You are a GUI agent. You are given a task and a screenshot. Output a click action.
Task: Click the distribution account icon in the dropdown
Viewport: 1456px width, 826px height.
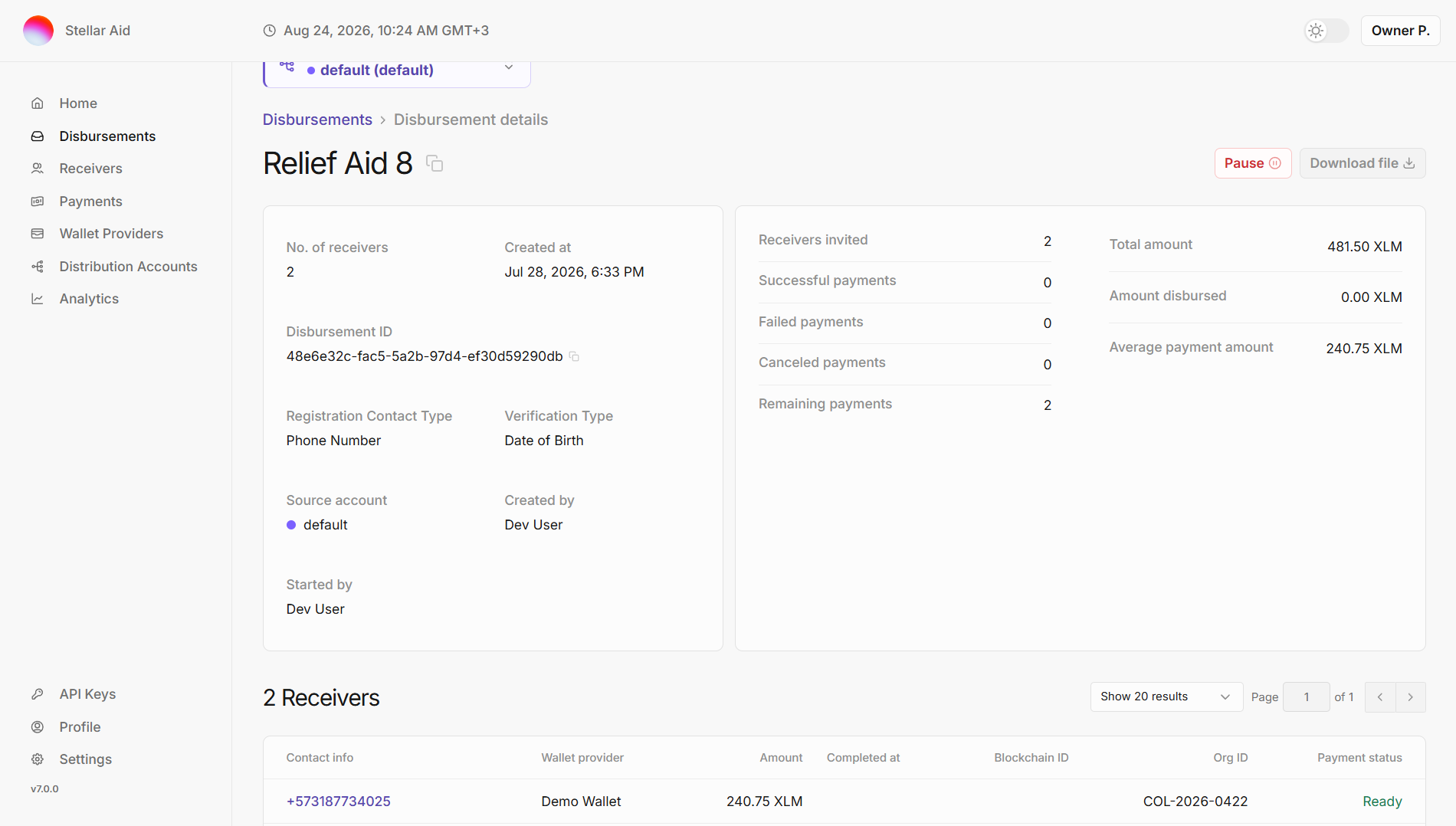287,67
